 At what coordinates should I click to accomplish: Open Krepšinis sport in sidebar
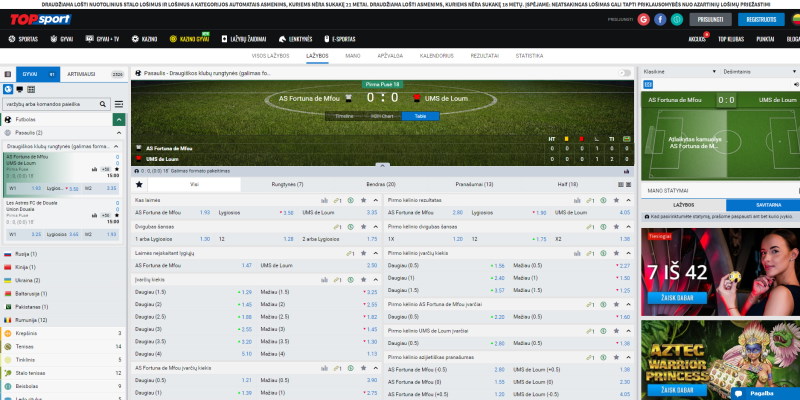[x=27, y=332]
